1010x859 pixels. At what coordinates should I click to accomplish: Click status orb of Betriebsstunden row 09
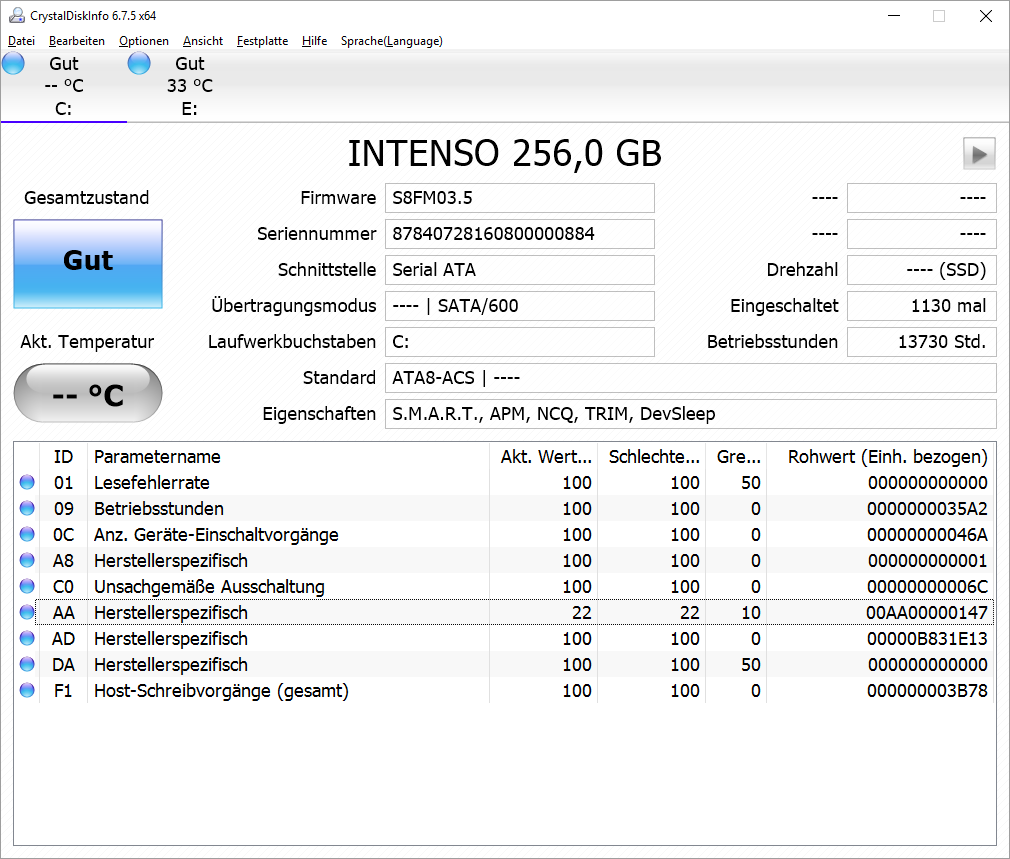coord(27,508)
